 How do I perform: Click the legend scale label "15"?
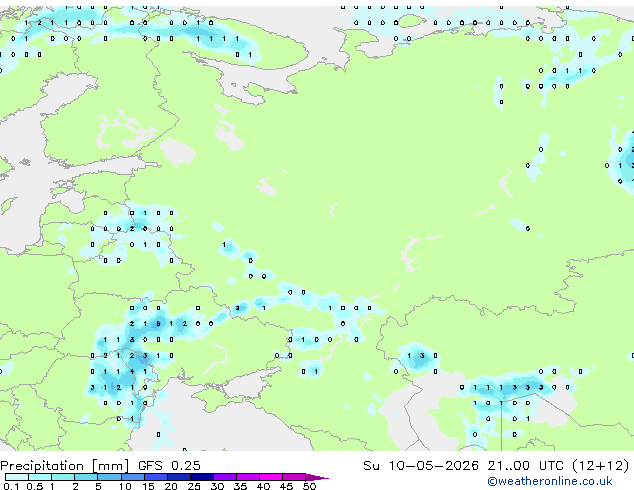[148, 486]
